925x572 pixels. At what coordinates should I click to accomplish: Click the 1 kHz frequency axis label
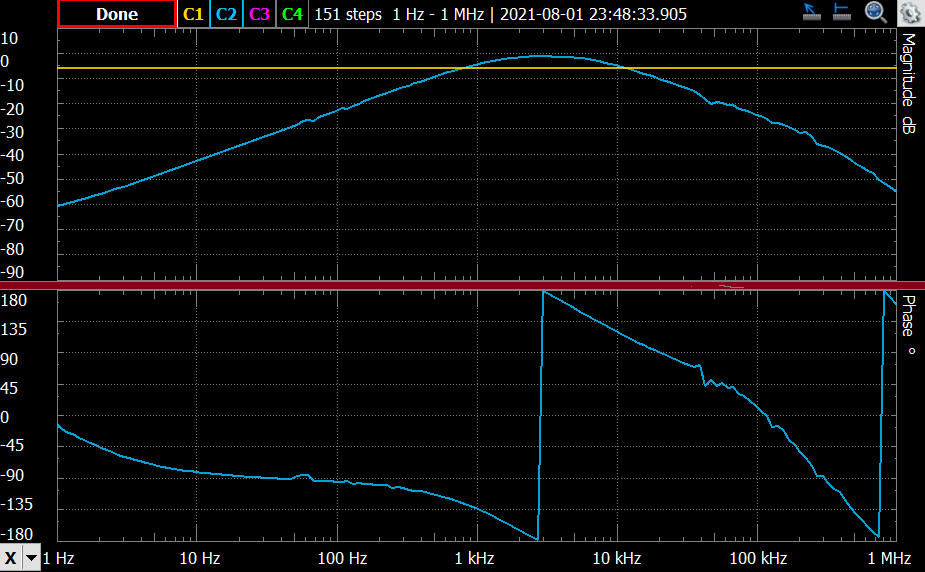[475, 557]
